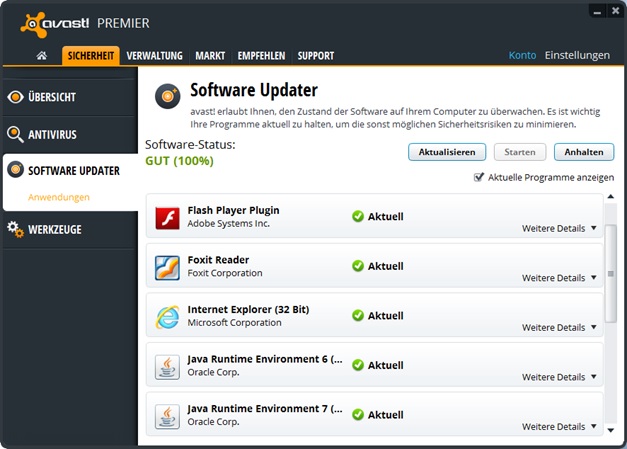Click the Internet Explorer app icon

tap(167, 317)
